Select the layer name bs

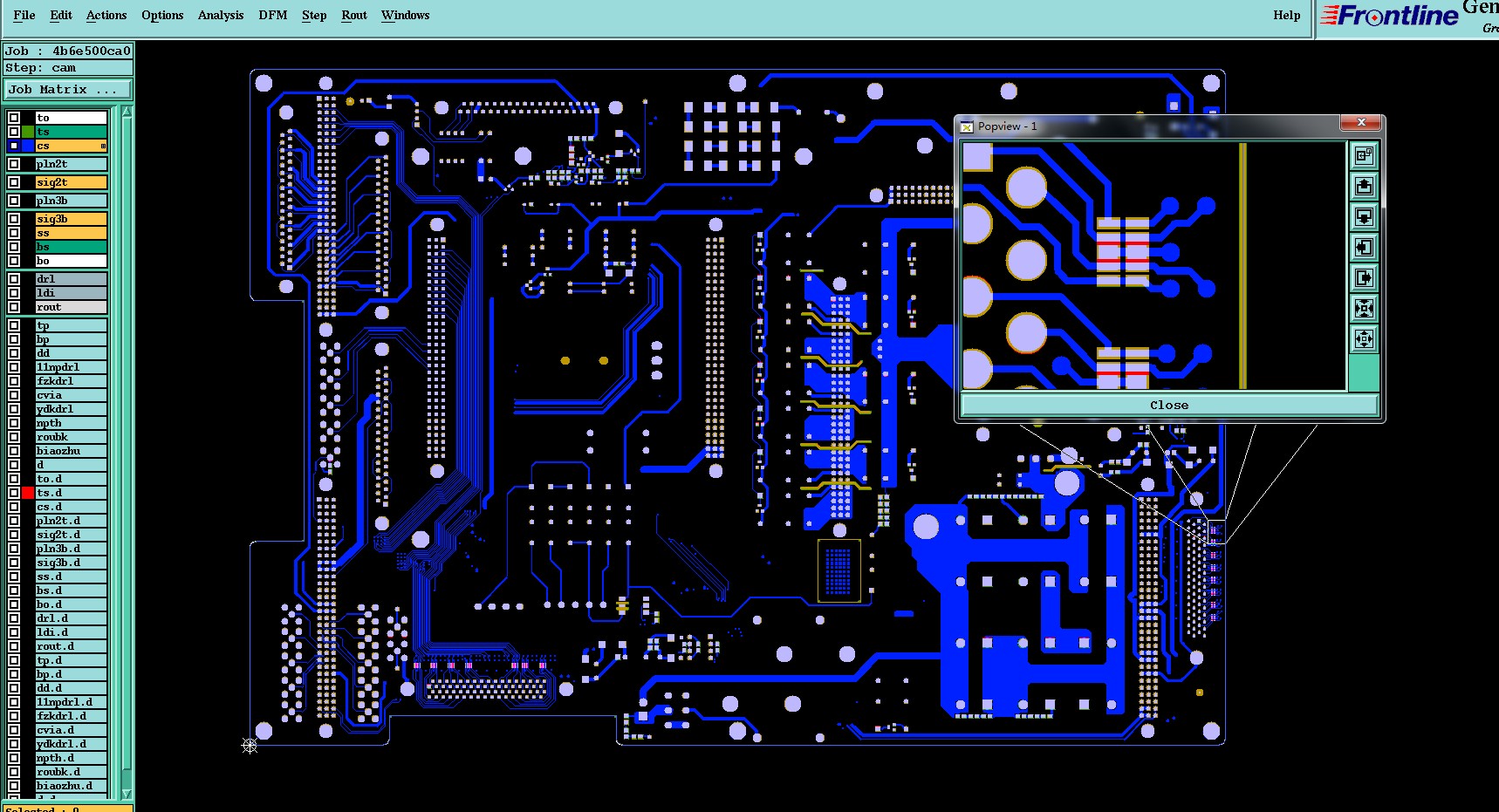coord(72,247)
